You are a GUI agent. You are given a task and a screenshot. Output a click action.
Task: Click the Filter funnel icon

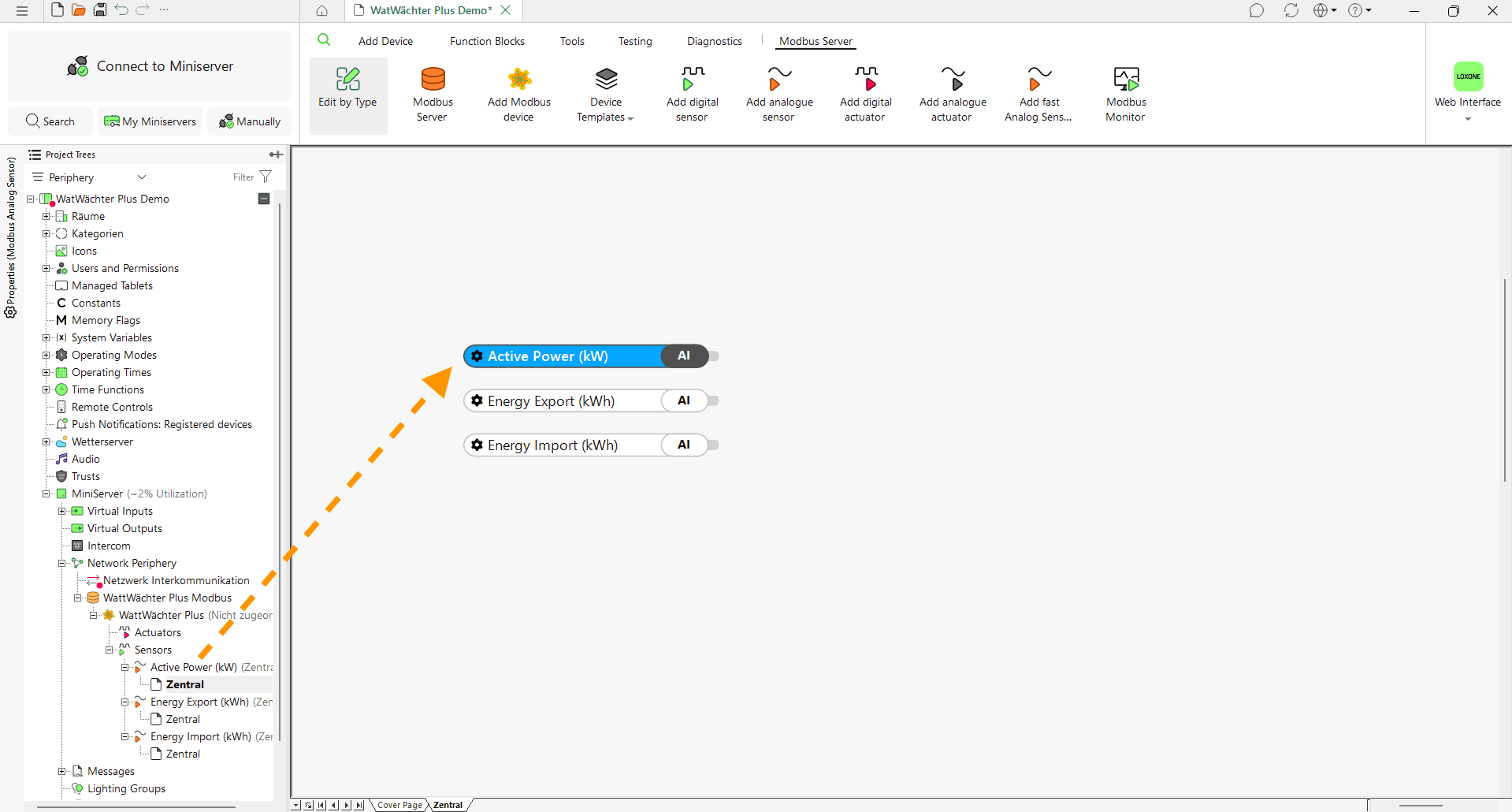click(x=266, y=177)
